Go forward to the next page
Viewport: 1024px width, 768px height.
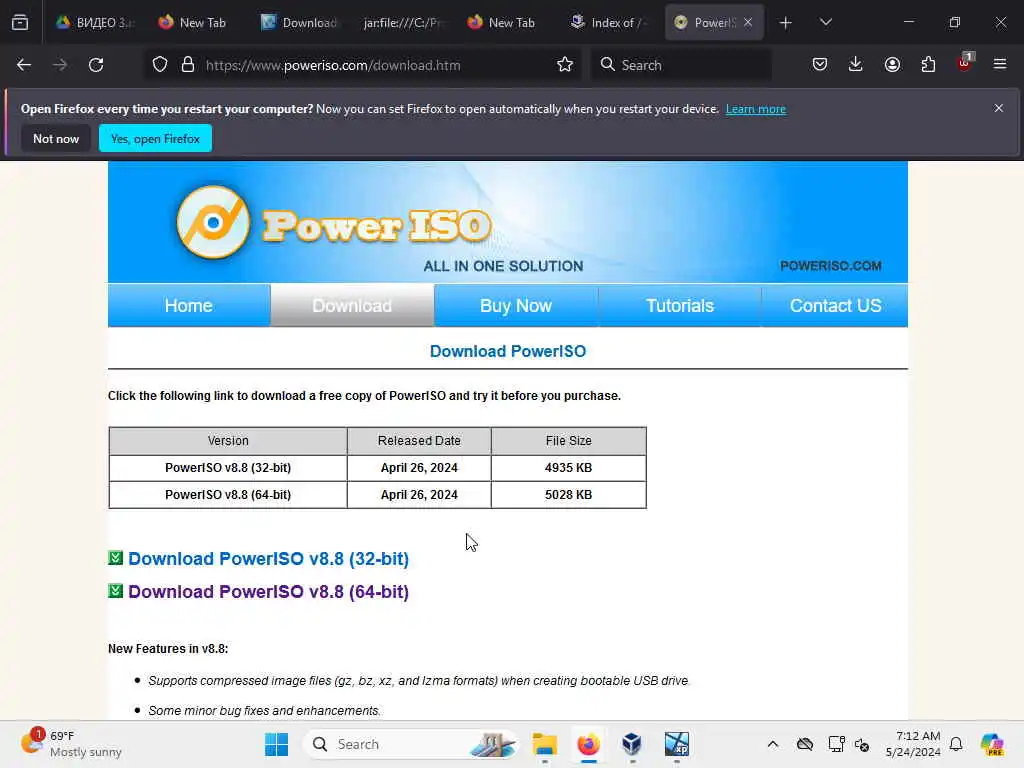point(59,65)
